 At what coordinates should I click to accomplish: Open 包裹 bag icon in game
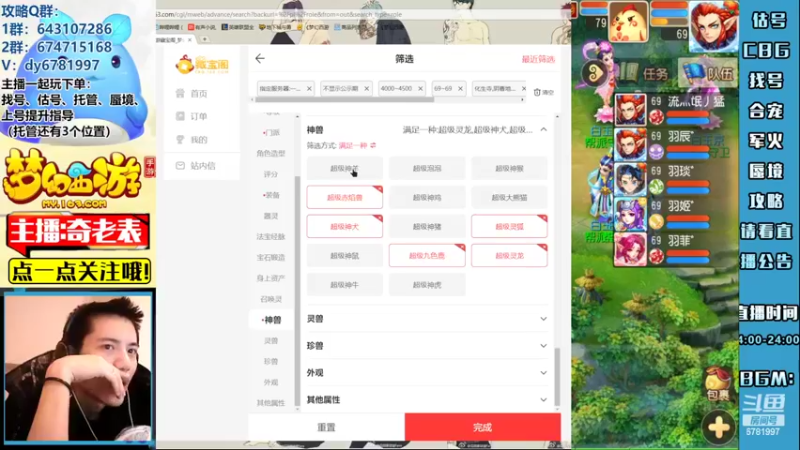coord(718,383)
